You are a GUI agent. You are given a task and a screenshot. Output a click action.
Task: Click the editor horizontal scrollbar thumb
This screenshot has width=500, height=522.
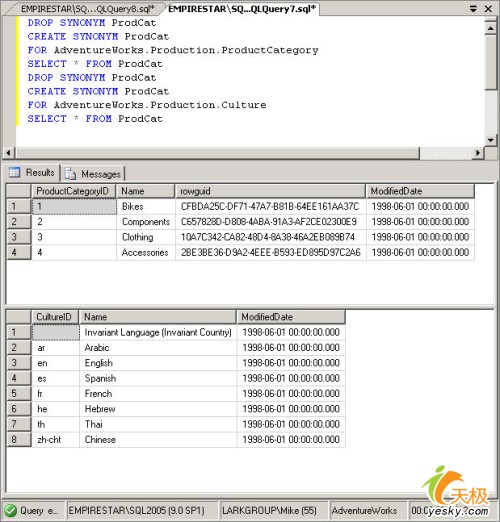tap(217, 153)
